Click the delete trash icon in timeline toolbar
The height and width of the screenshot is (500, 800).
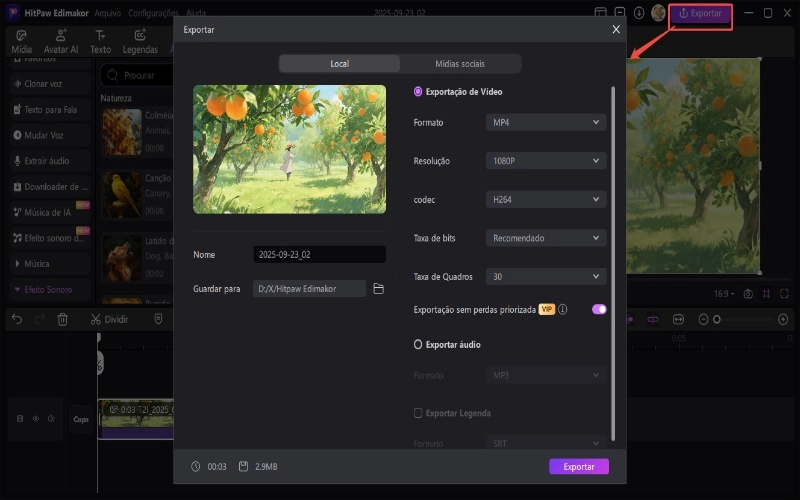tap(62, 319)
